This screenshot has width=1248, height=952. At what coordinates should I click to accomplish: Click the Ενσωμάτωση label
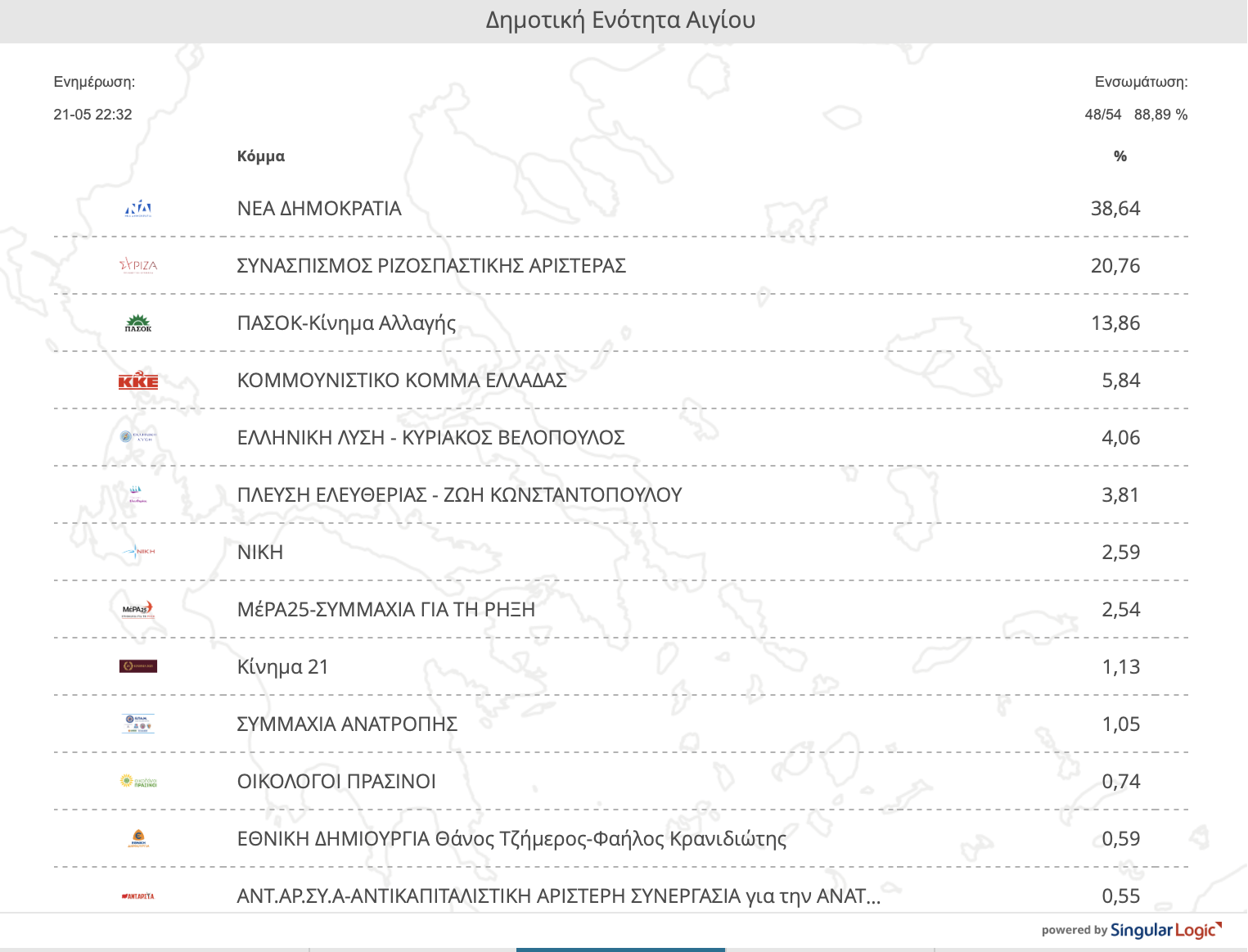(x=1142, y=82)
